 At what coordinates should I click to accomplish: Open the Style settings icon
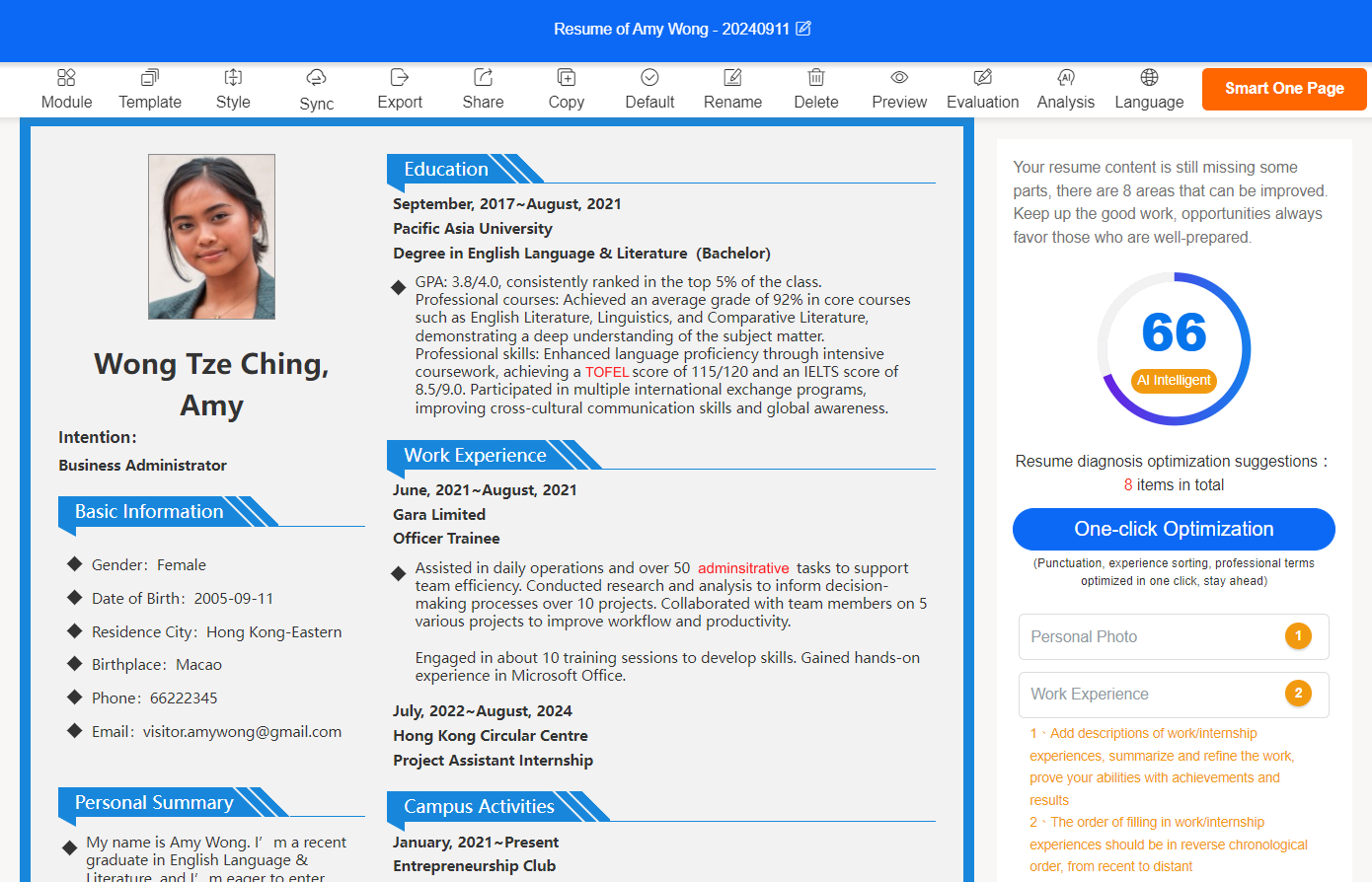[233, 78]
